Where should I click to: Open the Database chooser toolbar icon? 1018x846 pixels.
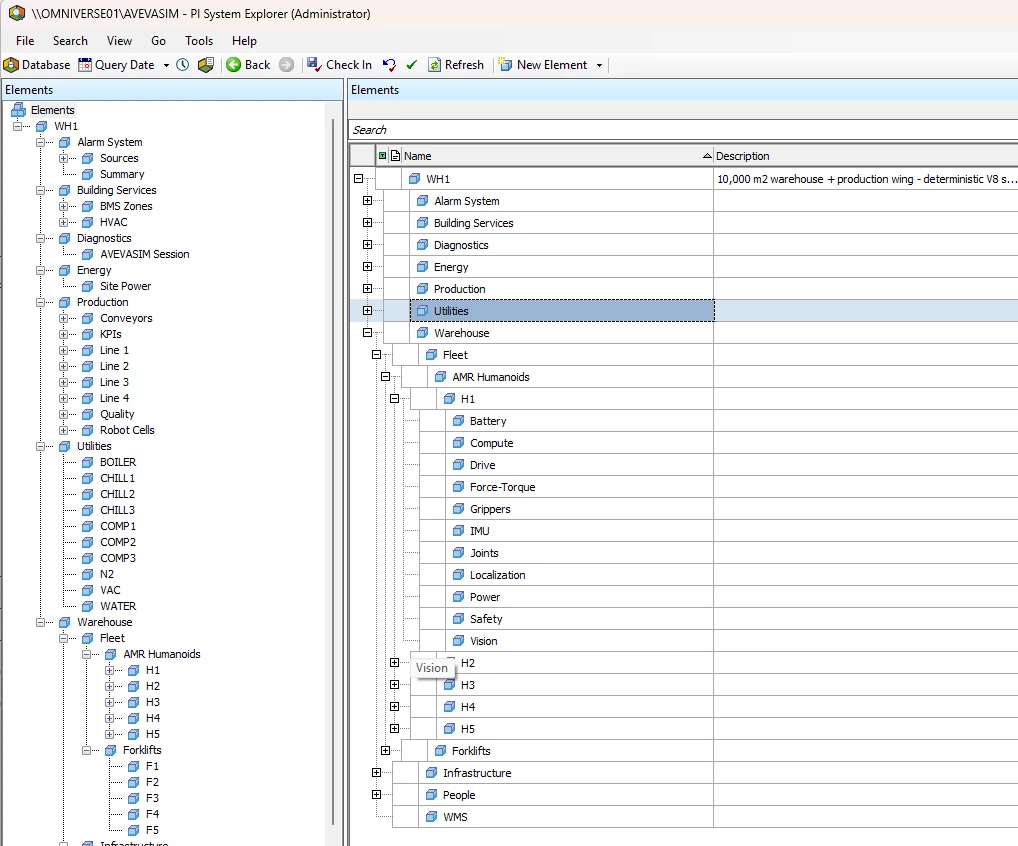[11, 65]
